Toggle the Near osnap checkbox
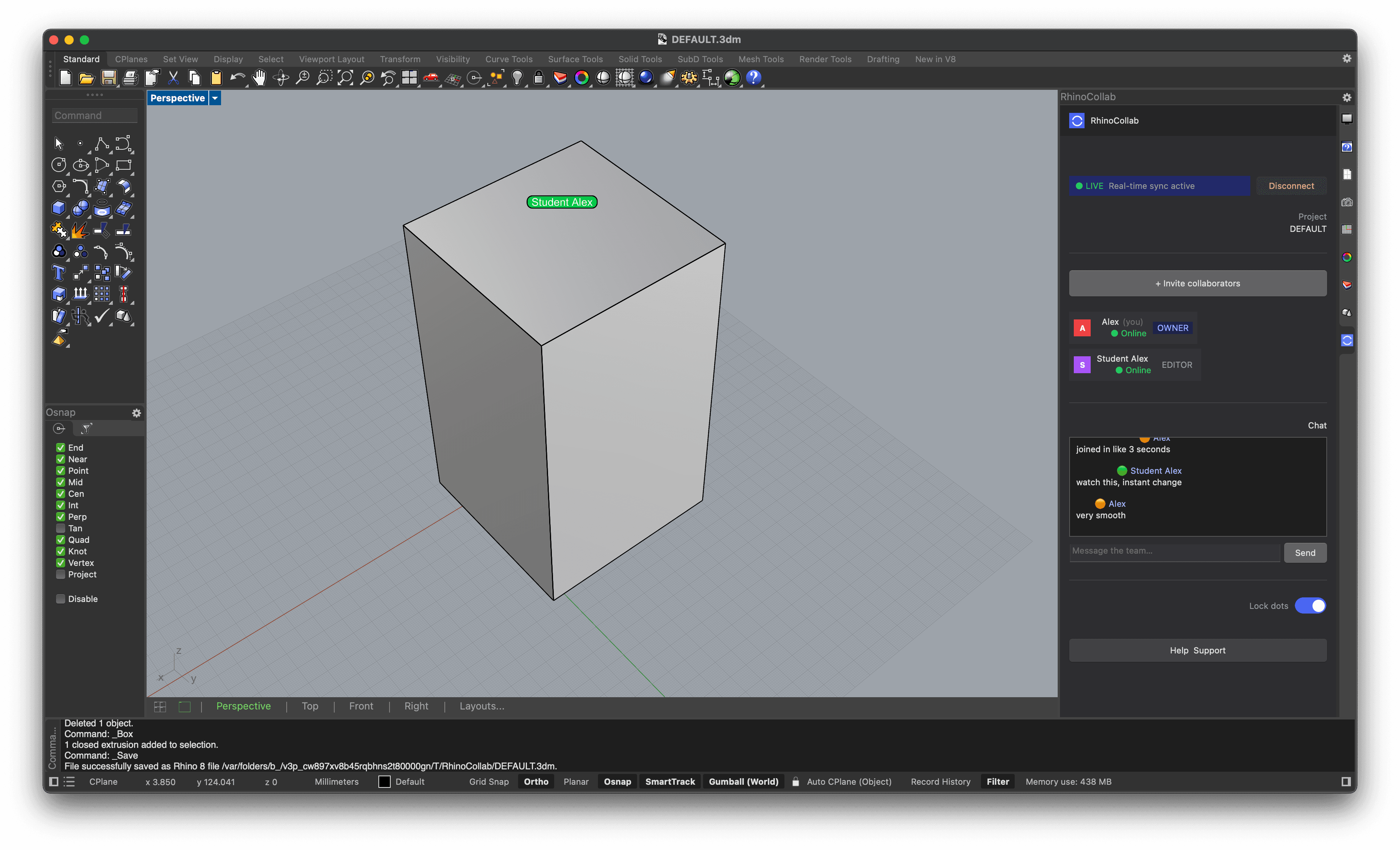 (60, 460)
